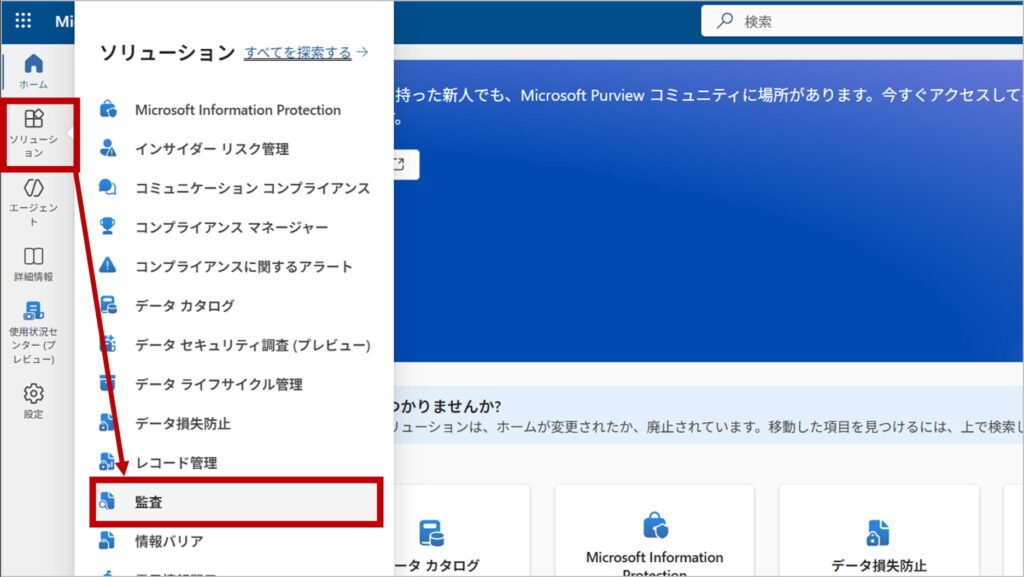1024x577 pixels.
Task: Select Microsoft Information Protection in flyout
Action: tap(237, 110)
